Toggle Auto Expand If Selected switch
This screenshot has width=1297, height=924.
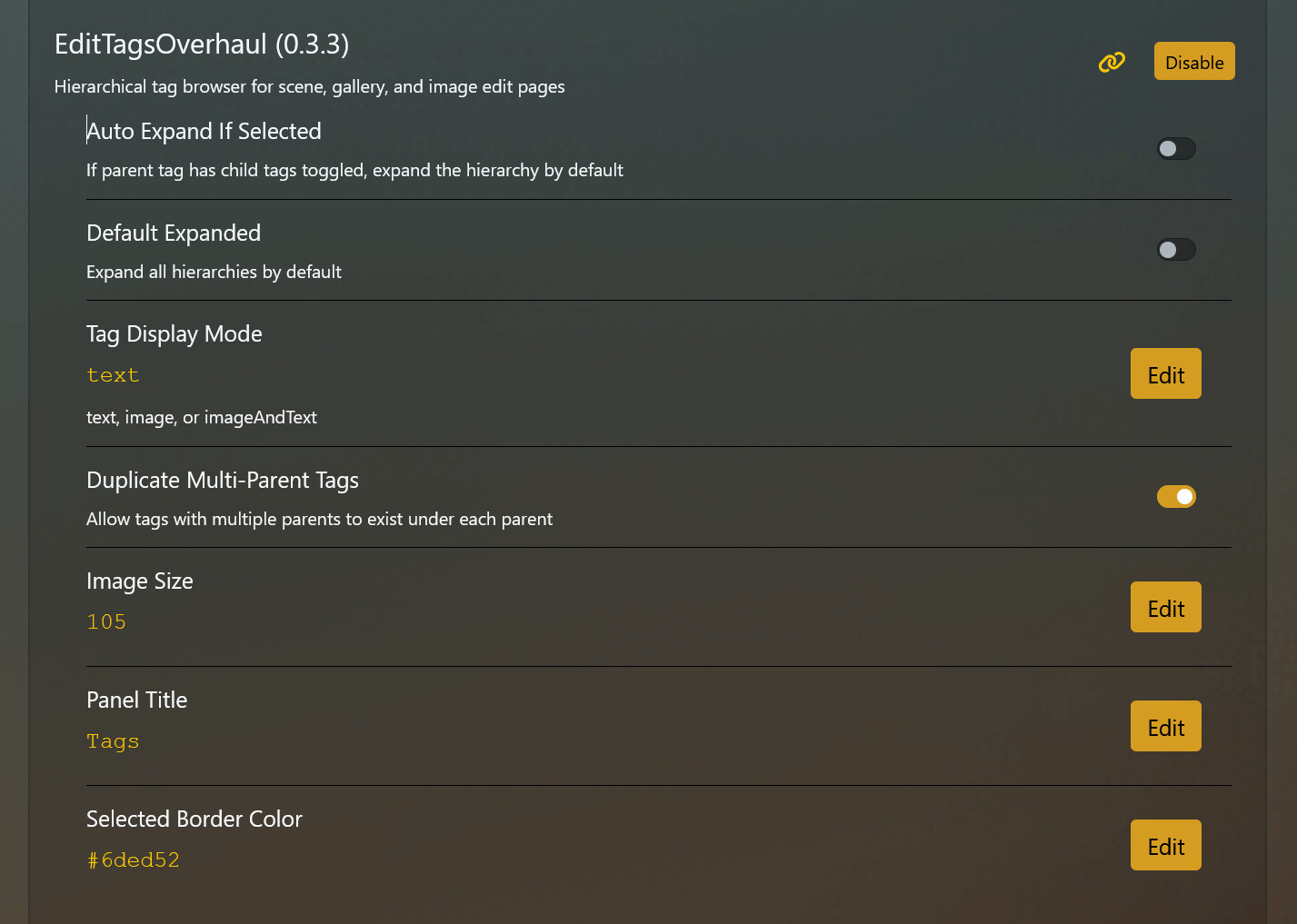click(1175, 148)
